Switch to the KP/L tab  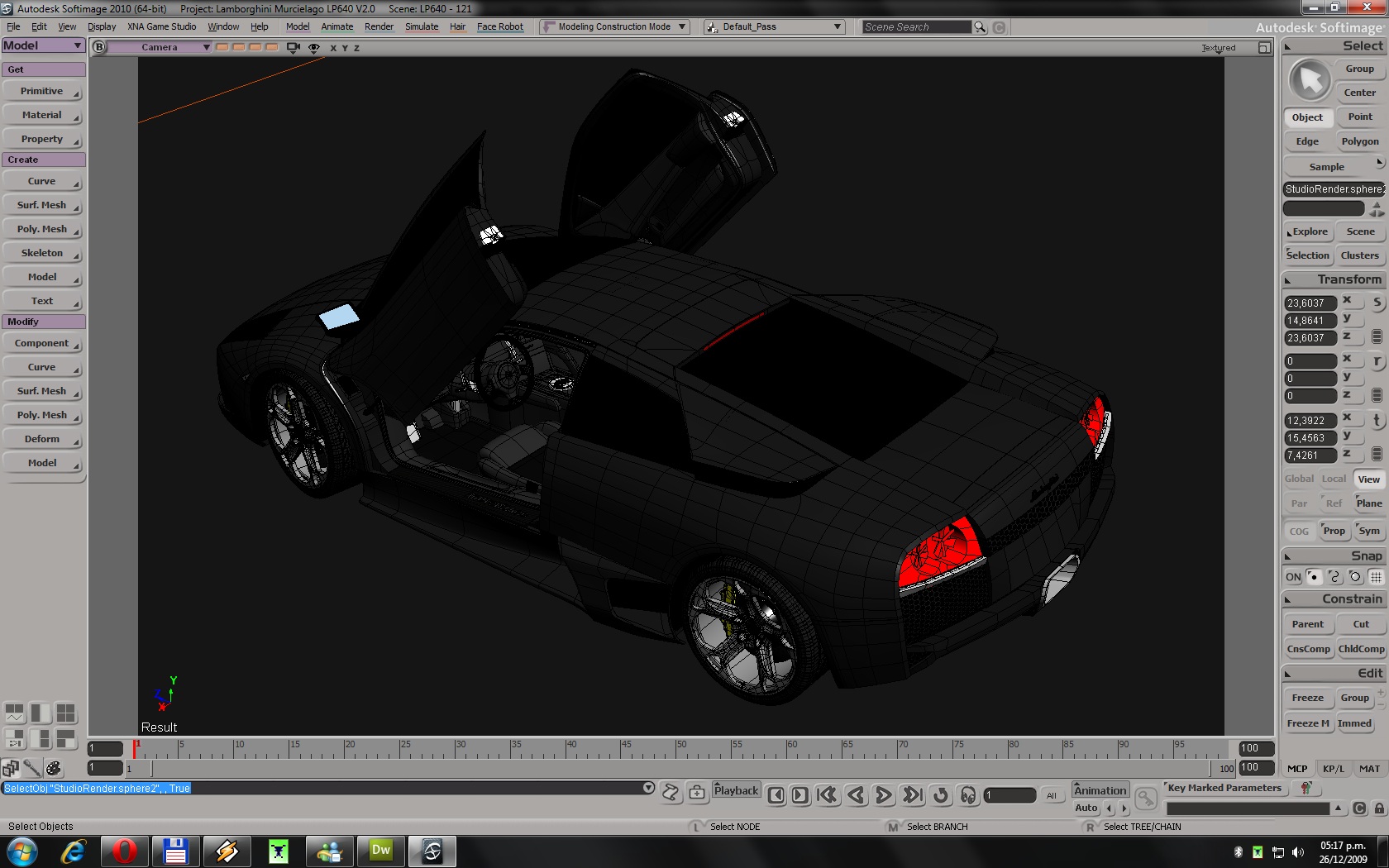coord(1333,769)
